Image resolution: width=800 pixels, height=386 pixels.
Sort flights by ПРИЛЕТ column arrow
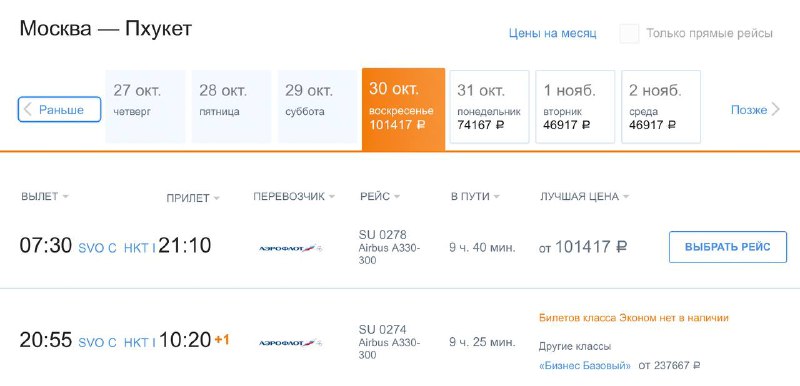(216, 198)
